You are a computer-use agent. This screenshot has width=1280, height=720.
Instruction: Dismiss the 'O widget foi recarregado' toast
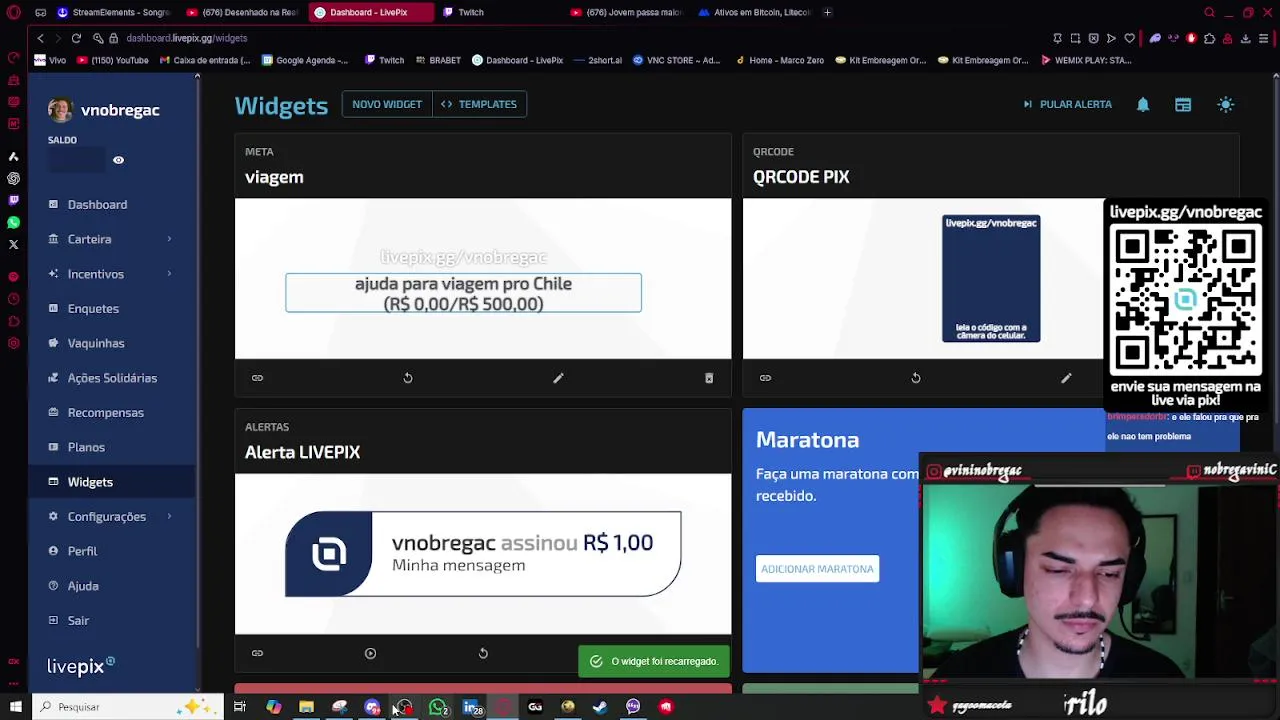coord(654,661)
